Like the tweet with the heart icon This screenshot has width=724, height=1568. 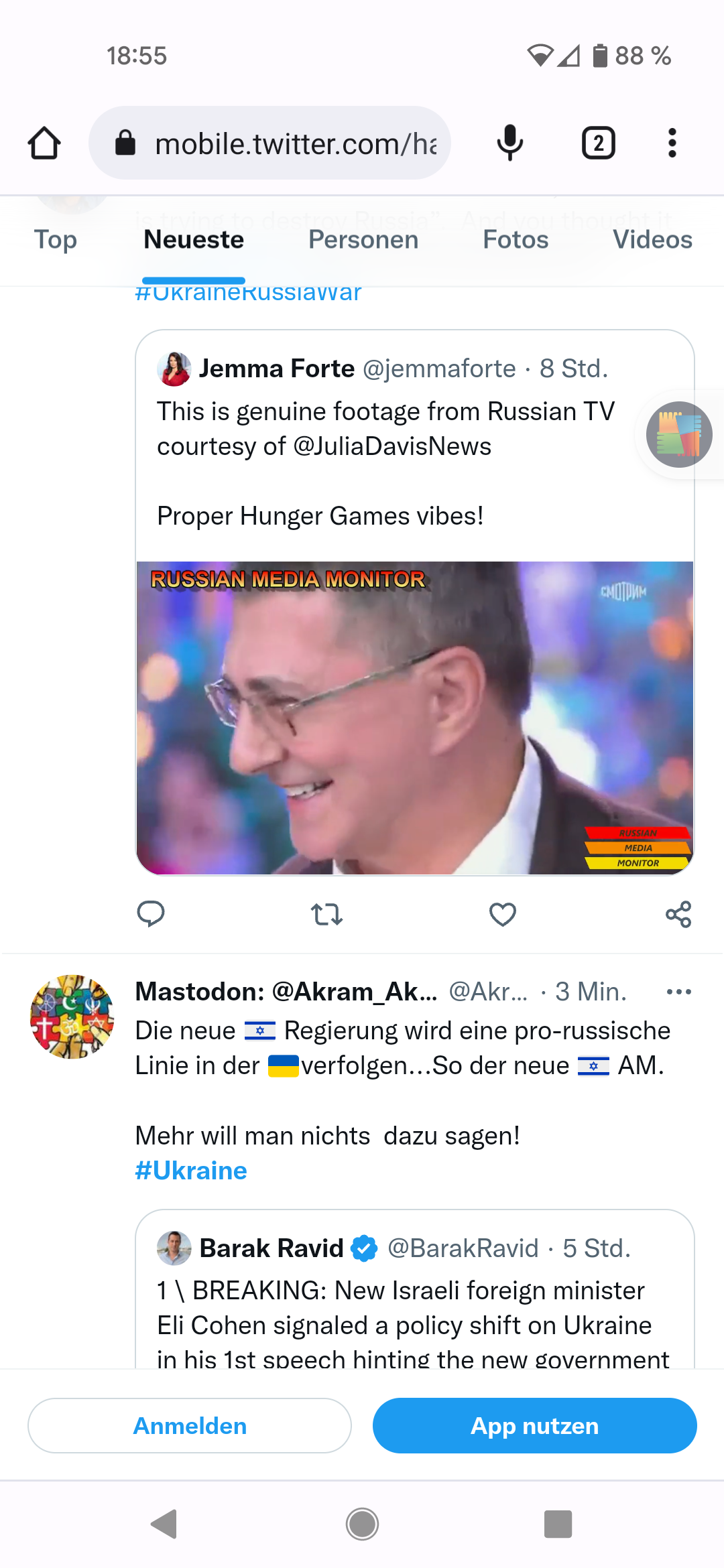tap(503, 914)
